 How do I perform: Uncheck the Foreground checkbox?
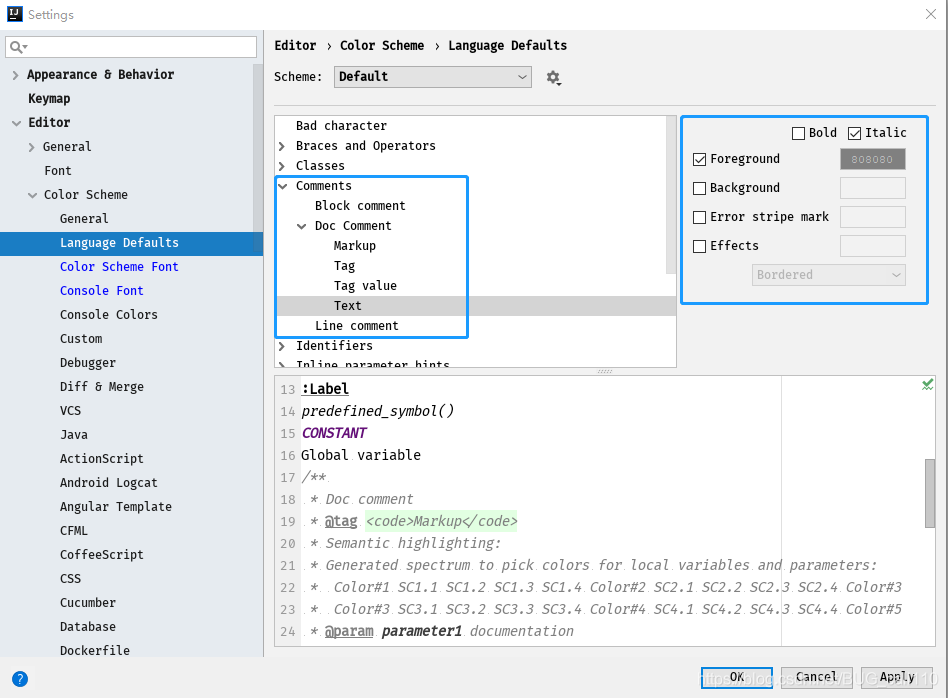click(x=698, y=159)
